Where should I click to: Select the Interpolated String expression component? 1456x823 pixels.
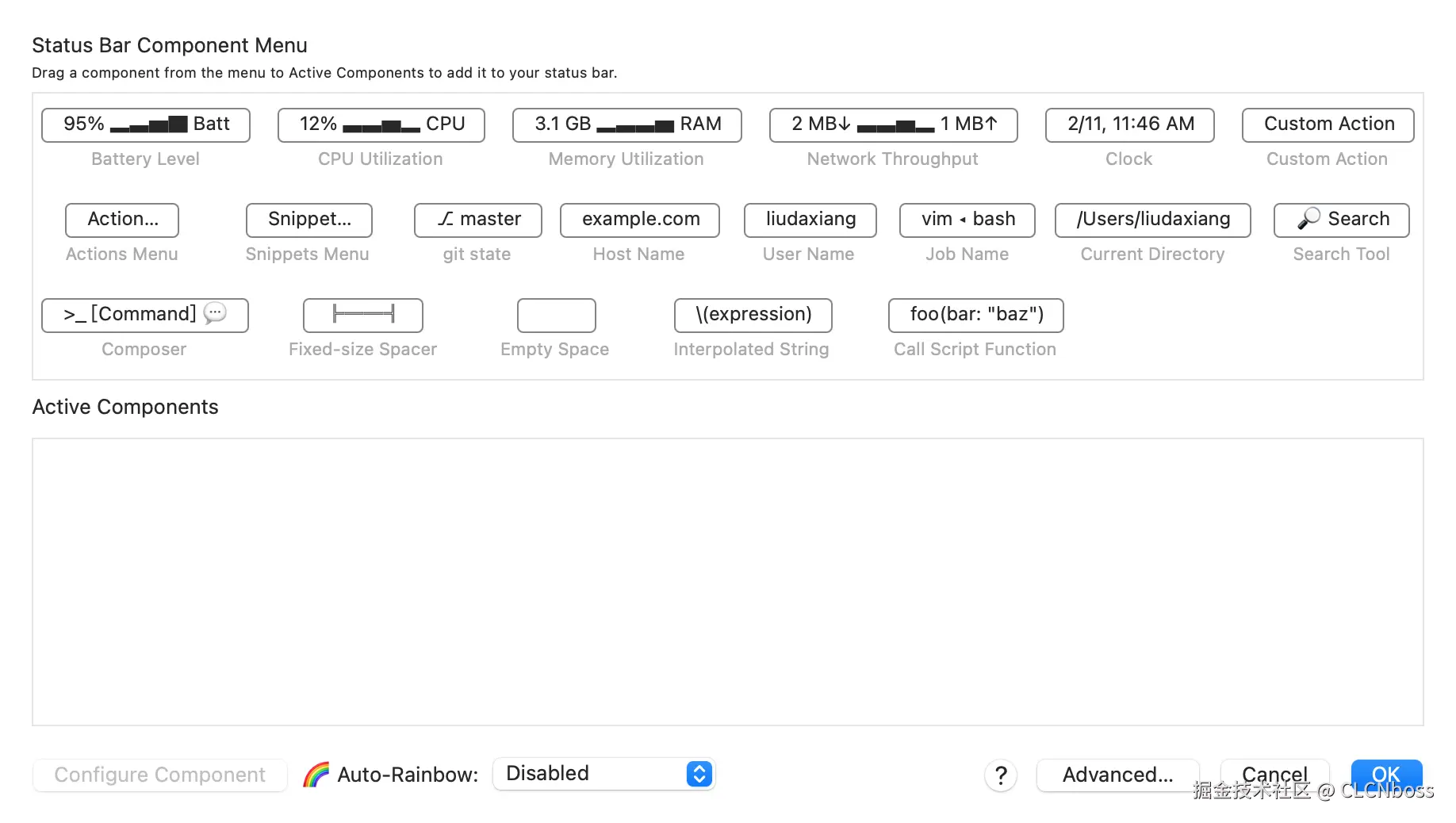click(x=753, y=315)
